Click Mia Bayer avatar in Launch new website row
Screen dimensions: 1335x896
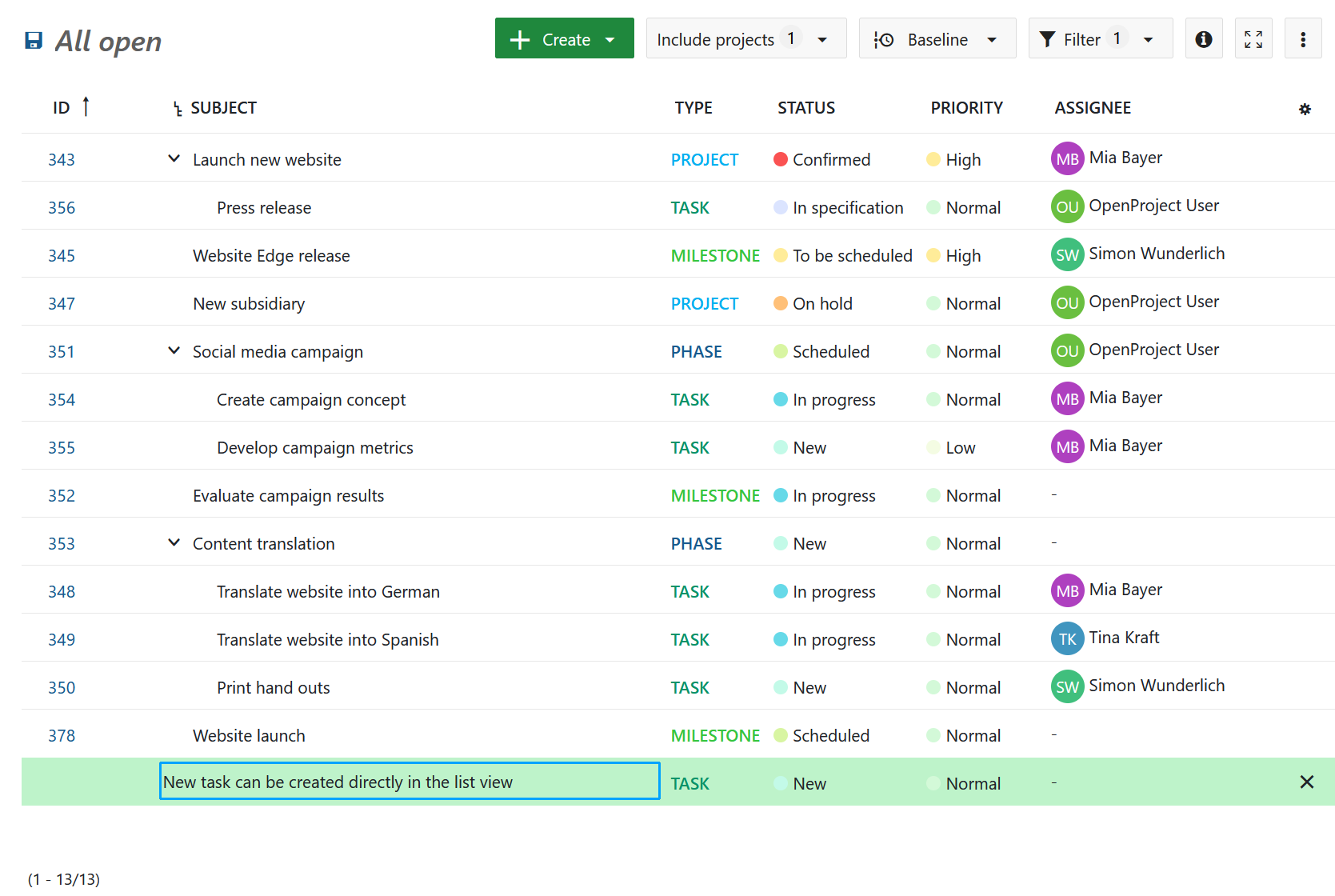point(1067,158)
